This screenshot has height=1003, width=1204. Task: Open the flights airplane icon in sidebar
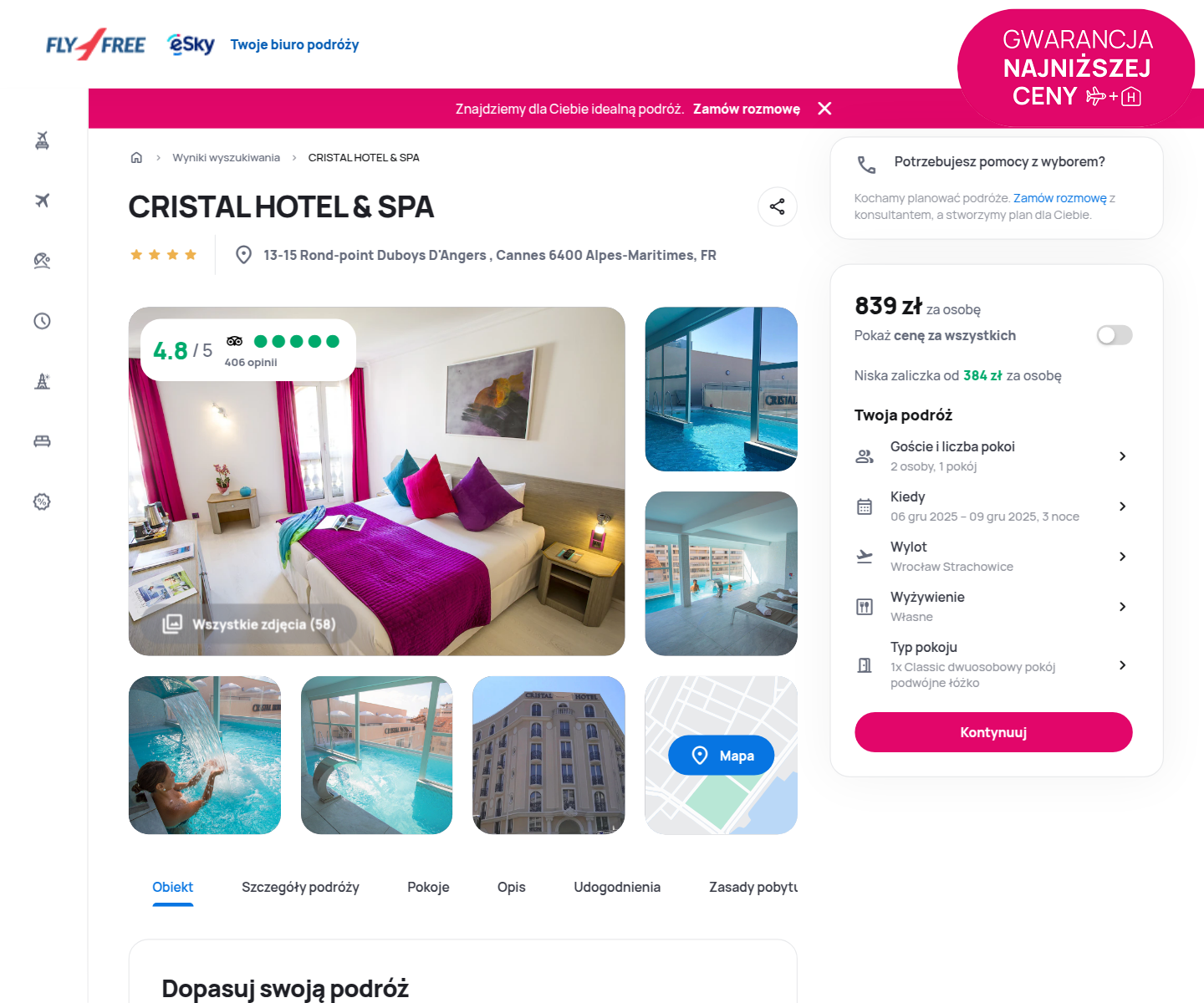pos(42,201)
